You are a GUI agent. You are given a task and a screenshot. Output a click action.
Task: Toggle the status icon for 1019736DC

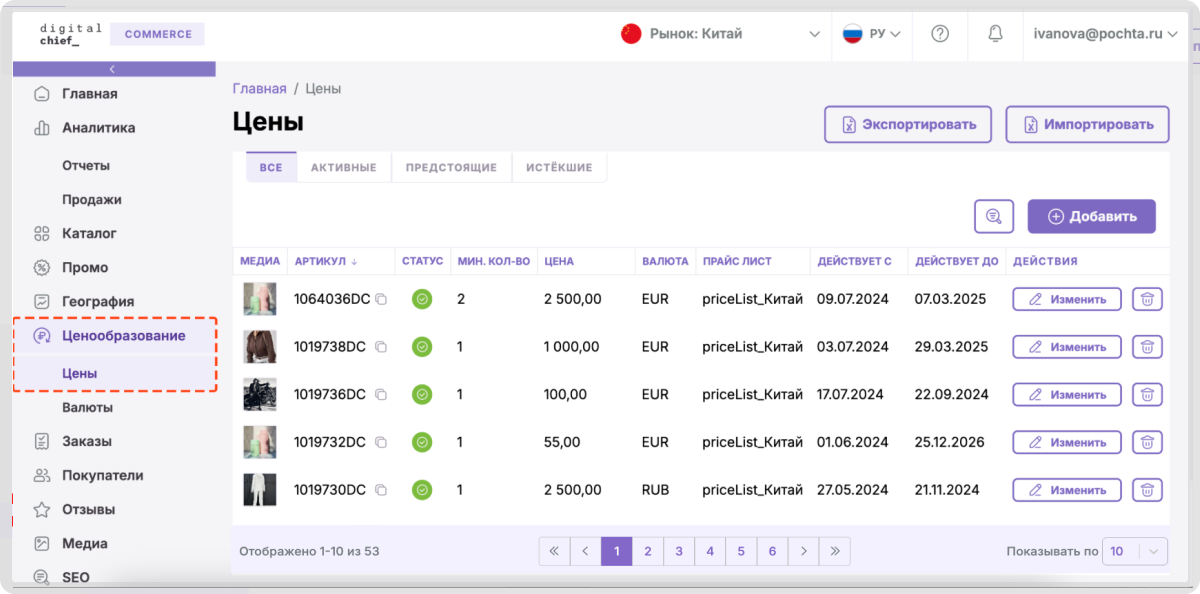point(422,395)
